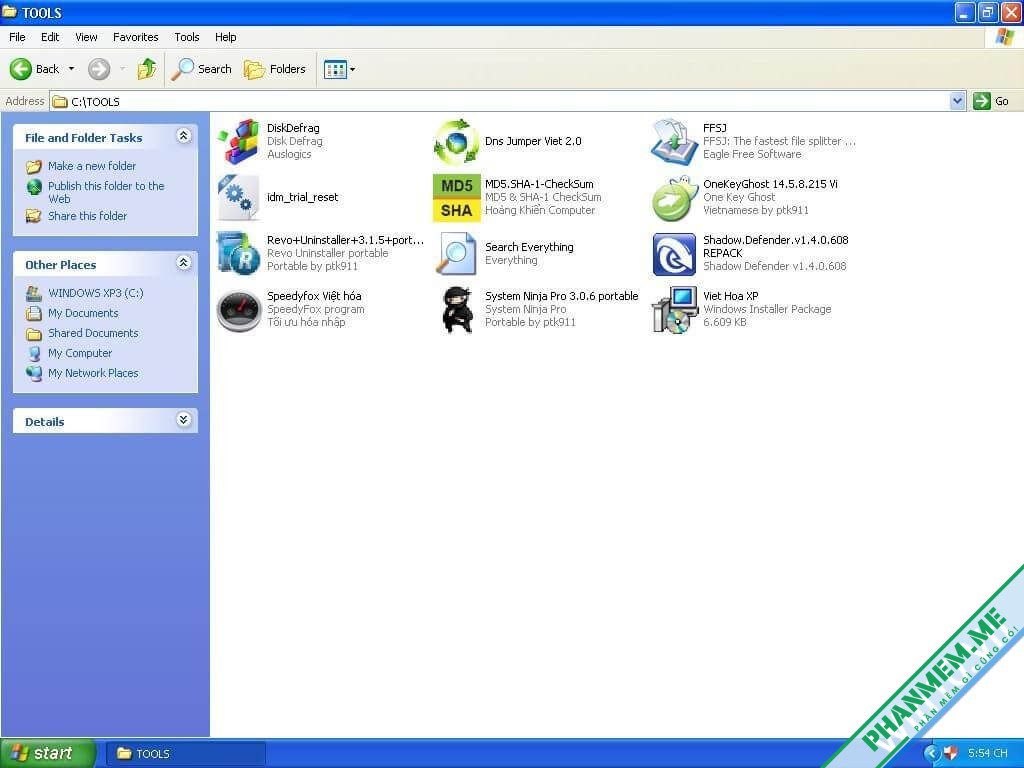This screenshot has height=768, width=1024.
Task: Click the green Back arrow button
Action: (x=20, y=69)
